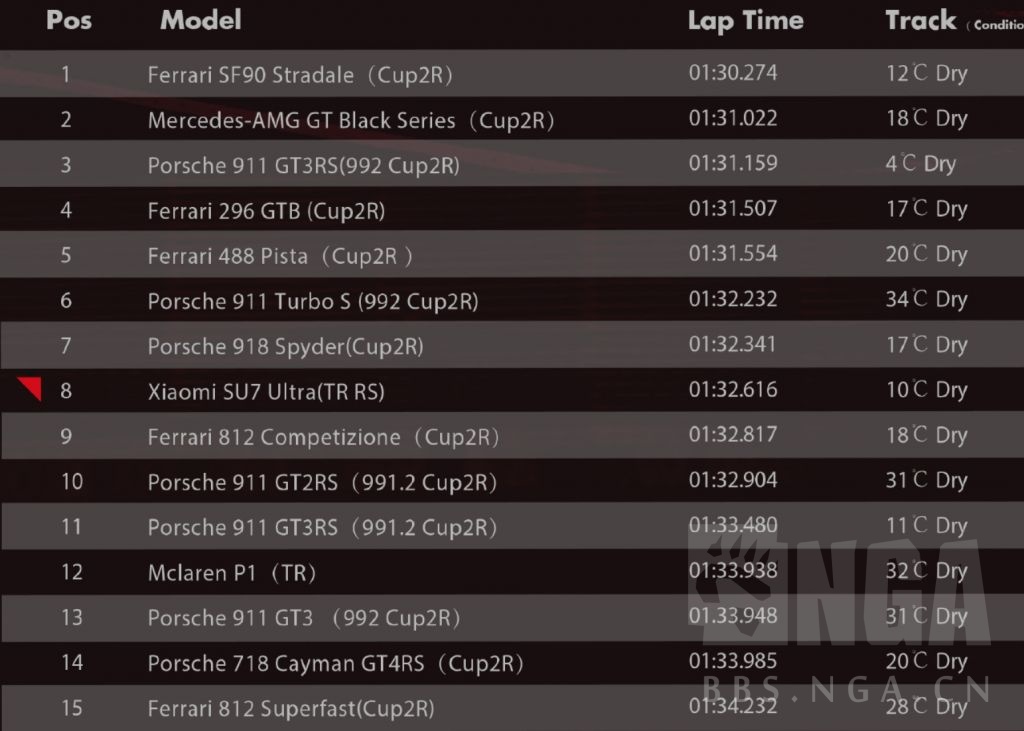Select the "Track" conditions column header

click(x=921, y=21)
